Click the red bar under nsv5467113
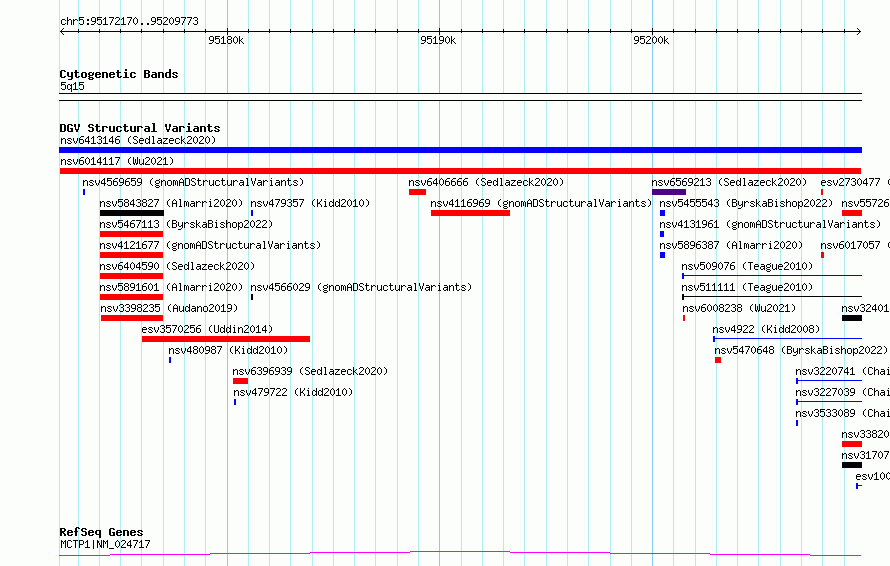The image size is (890, 566). pos(131,234)
